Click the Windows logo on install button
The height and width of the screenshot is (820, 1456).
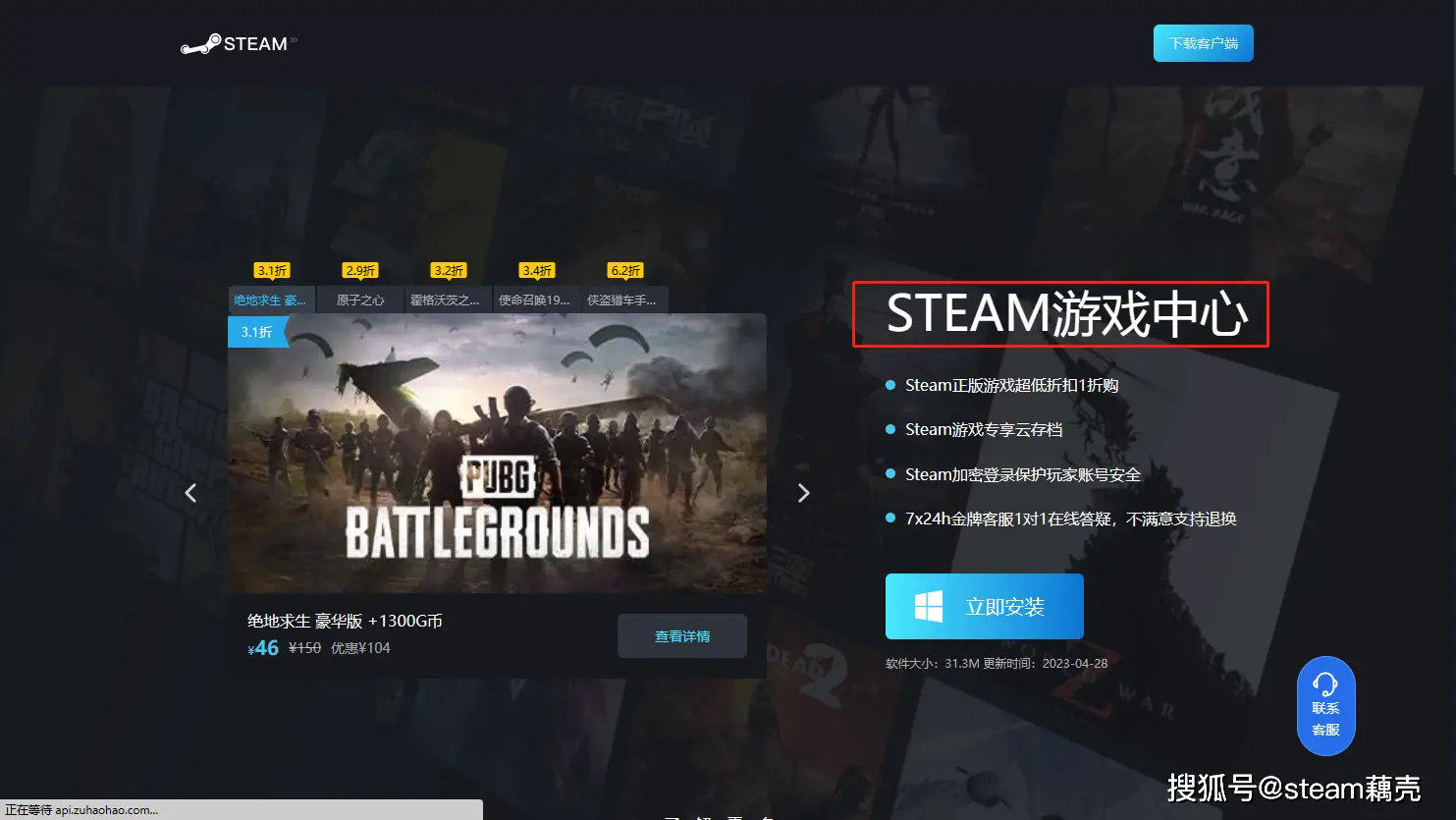[928, 607]
